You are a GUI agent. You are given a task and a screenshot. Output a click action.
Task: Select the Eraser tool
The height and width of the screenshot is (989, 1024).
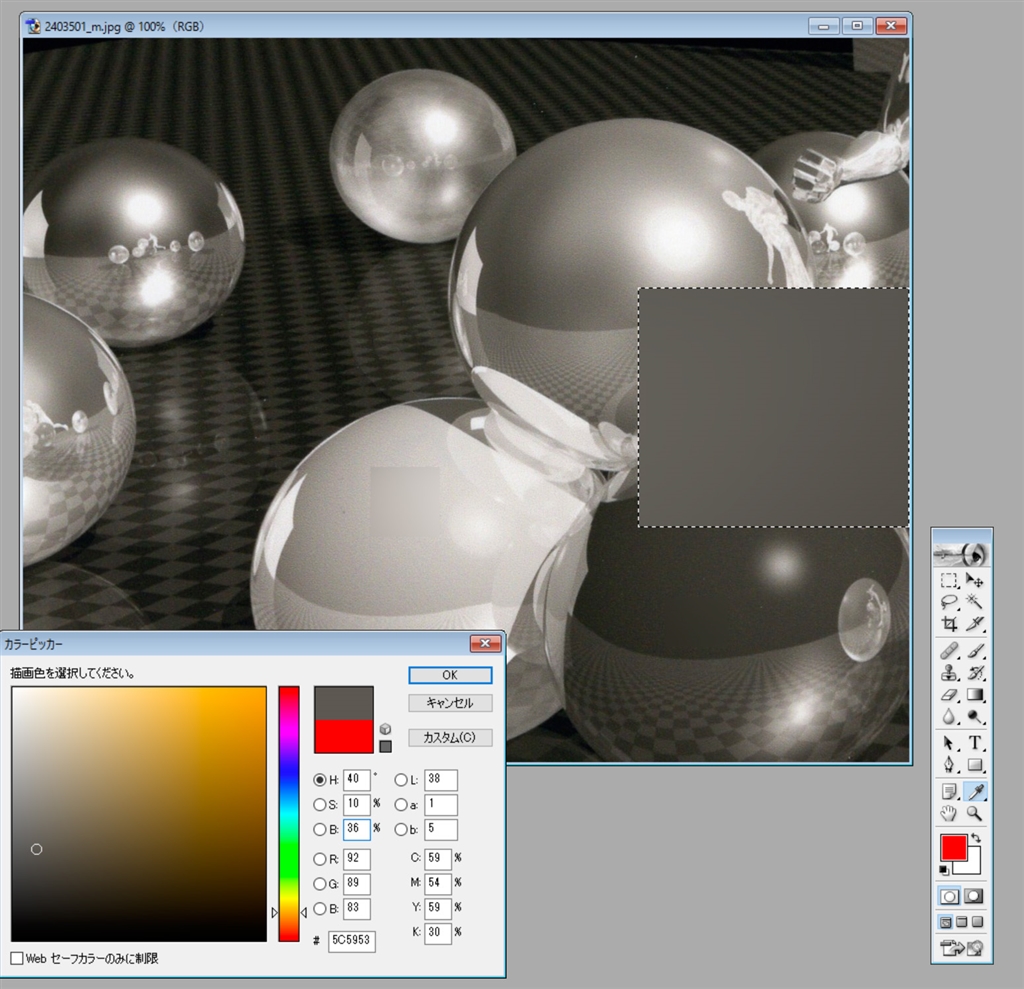(x=949, y=695)
